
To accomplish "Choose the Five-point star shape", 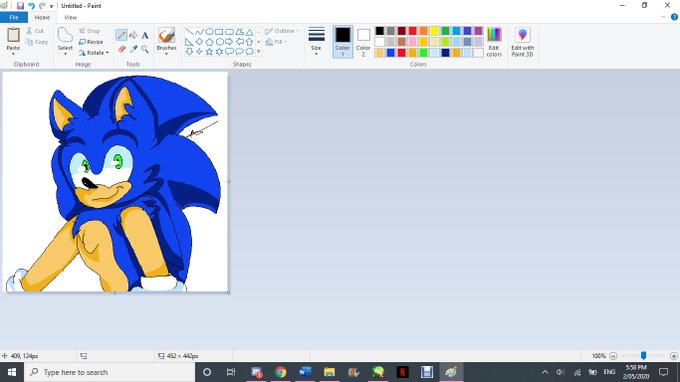I will [209, 52].
